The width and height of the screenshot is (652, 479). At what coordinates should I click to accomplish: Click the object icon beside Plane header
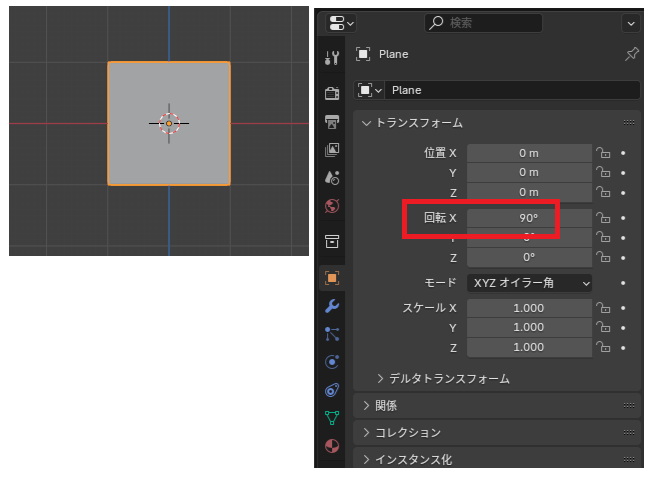tap(363, 54)
